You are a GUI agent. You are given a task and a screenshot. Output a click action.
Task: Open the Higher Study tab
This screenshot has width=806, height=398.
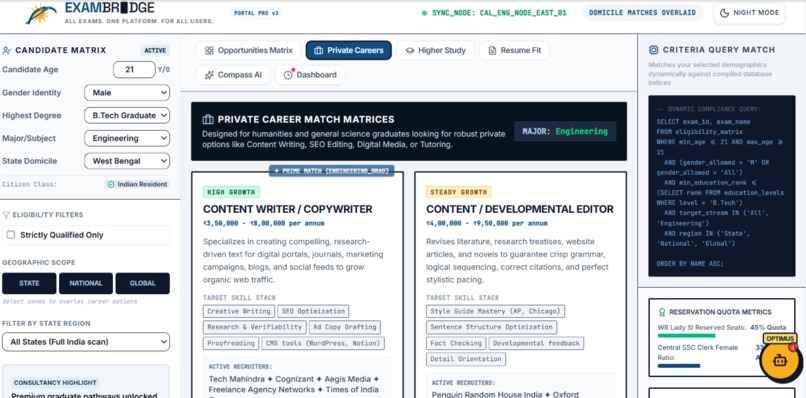[435, 50]
